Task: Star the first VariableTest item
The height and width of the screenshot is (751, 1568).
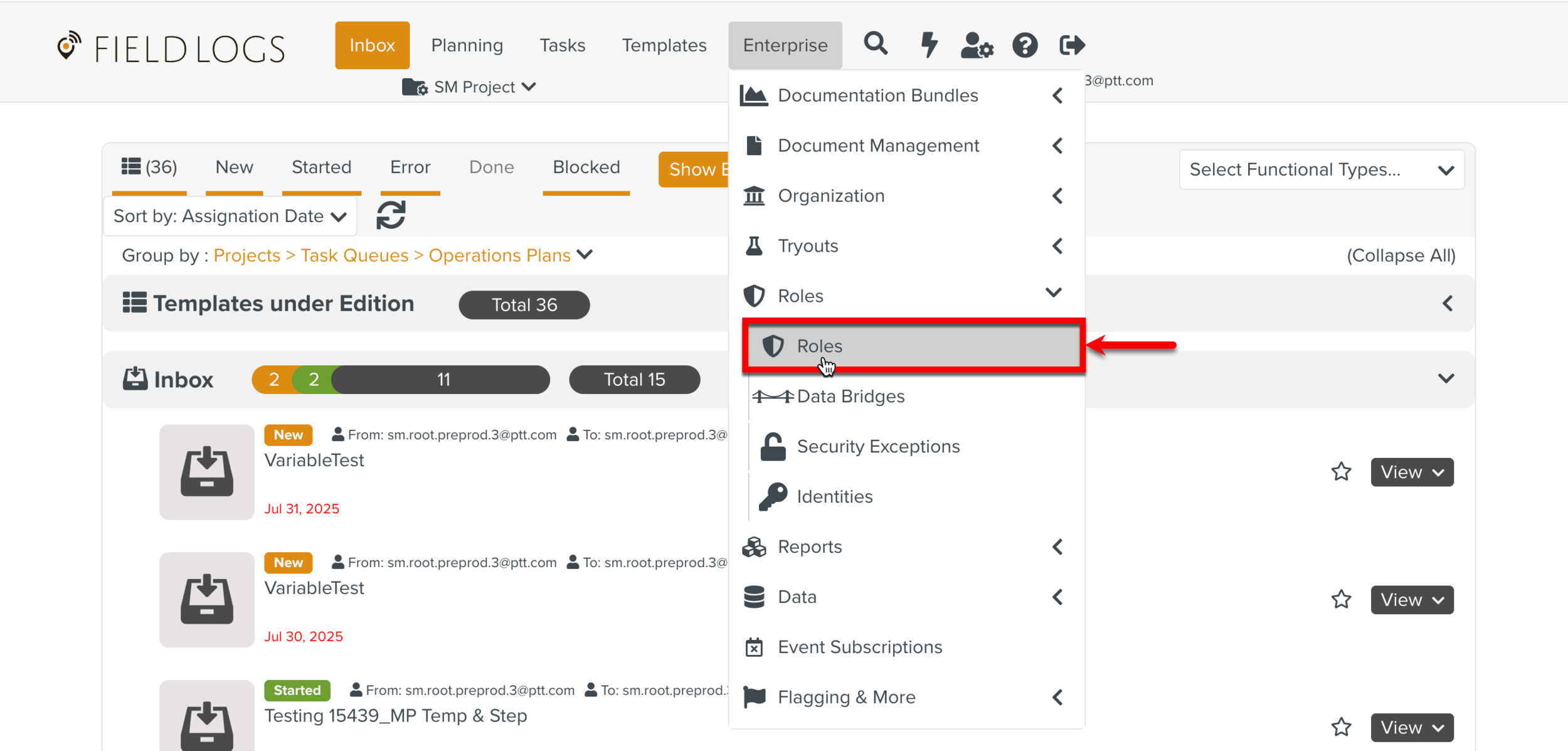Action: (x=1341, y=472)
